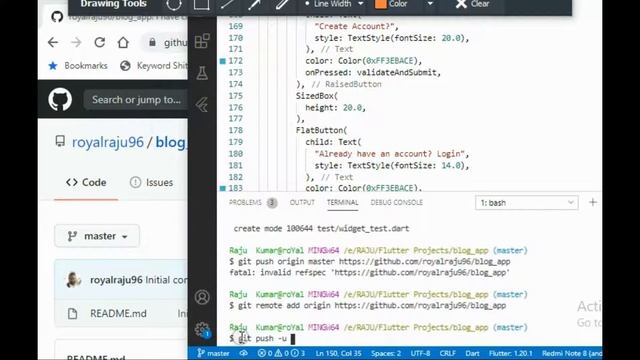The width and height of the screenshot is (640, 360).
Task: Click the orange Color swatch
Action: tap(380, 4)
